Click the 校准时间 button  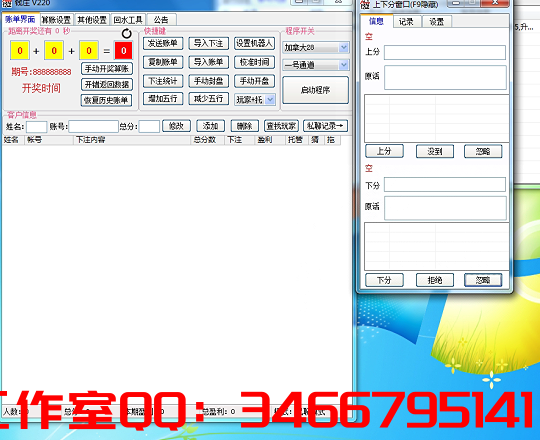click(254, 62)
